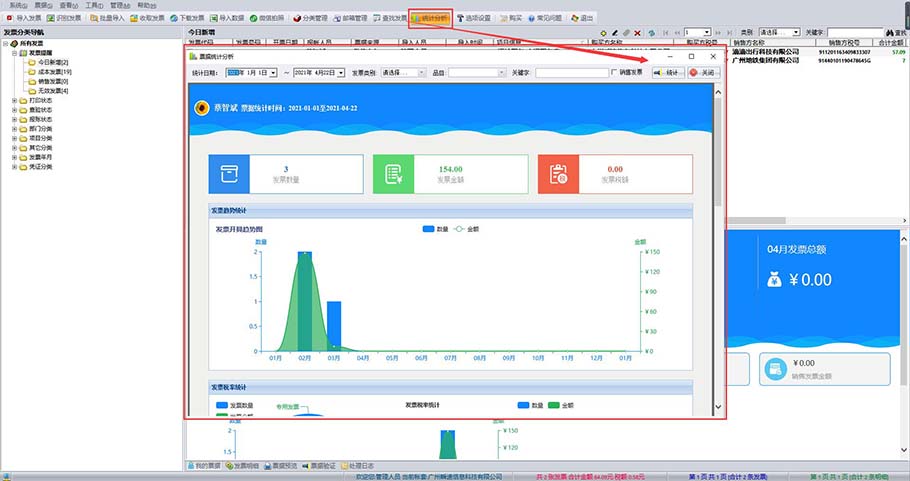Click the 统计 button
Viewport: 910px width, 481px height.
pyautogui.click(x=668, y=73)
